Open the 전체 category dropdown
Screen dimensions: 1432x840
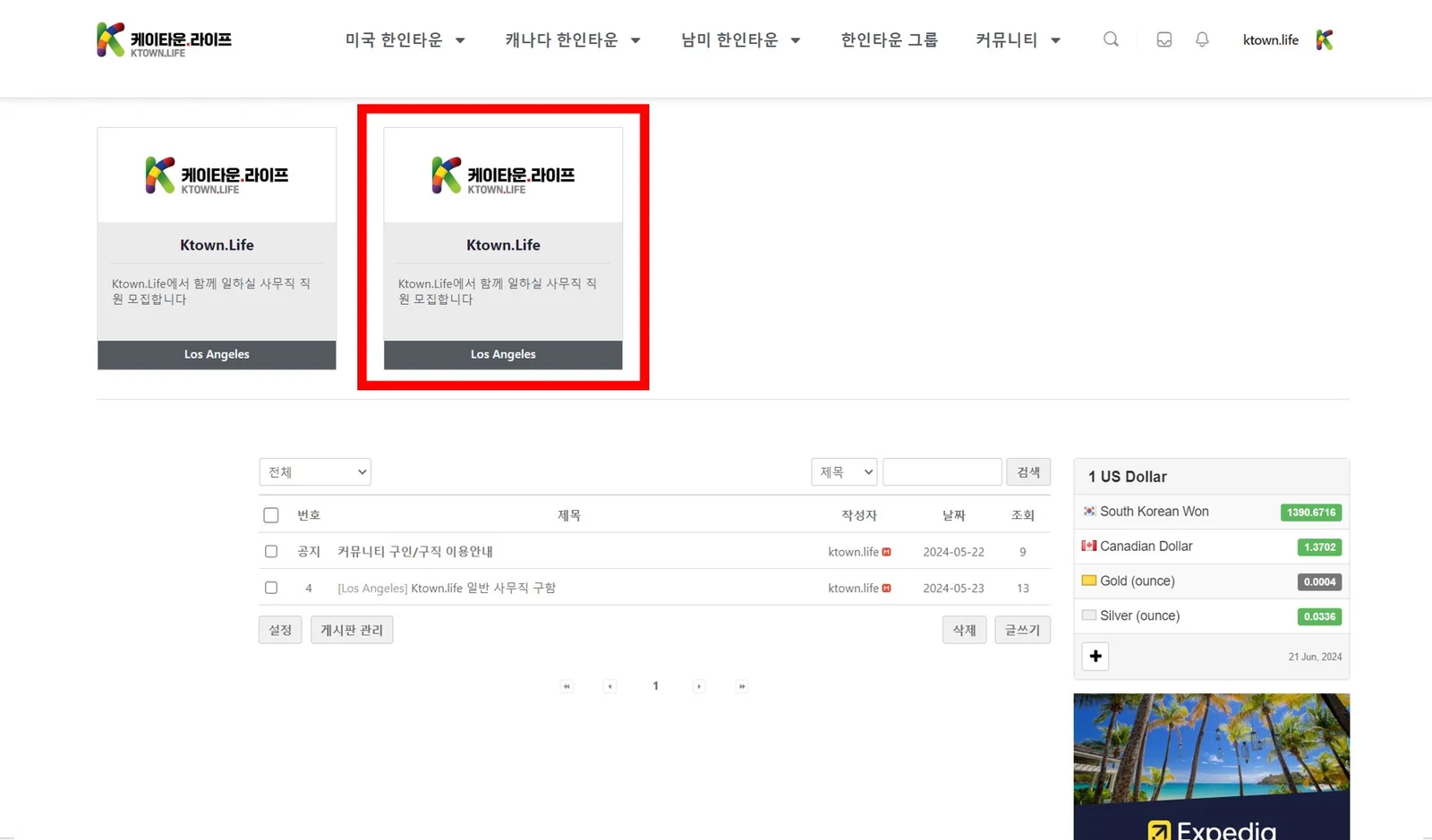[x=315, y=472]
